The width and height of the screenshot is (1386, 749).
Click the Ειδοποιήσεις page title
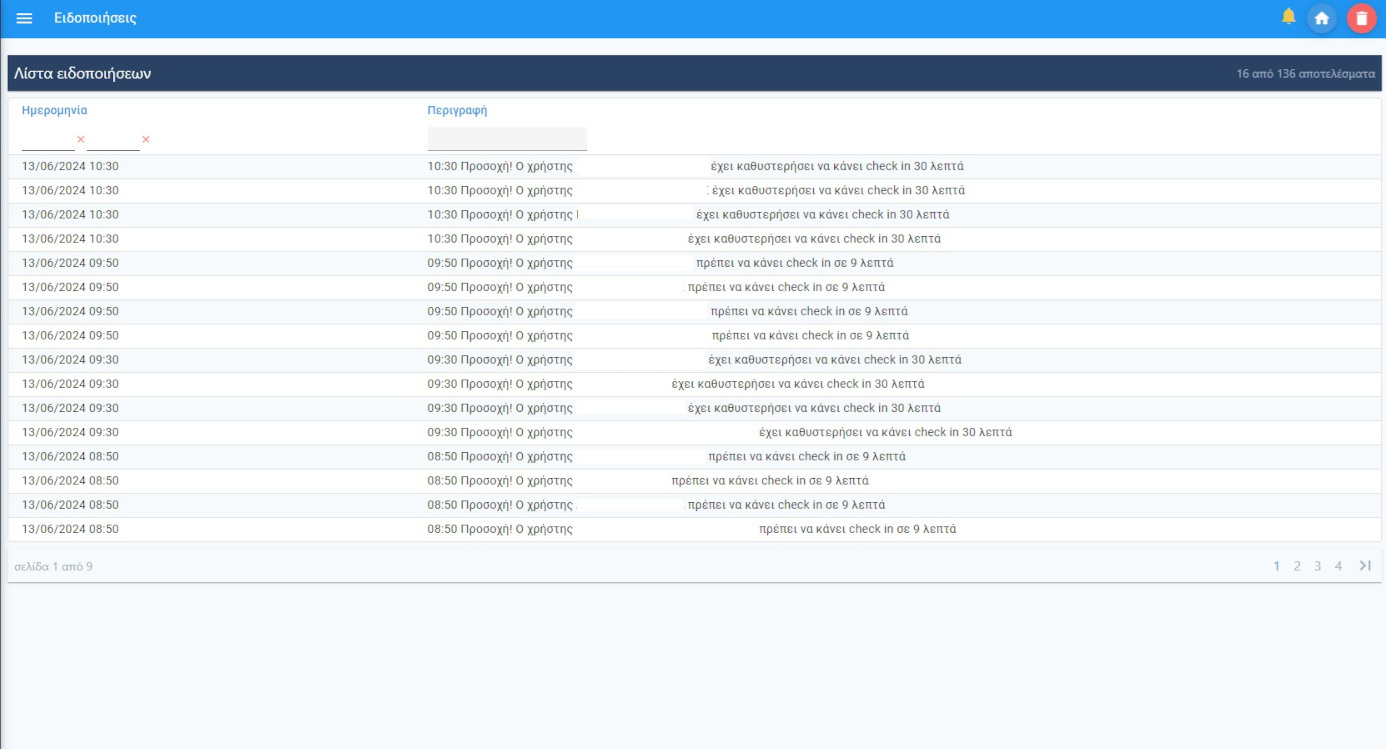95,19
